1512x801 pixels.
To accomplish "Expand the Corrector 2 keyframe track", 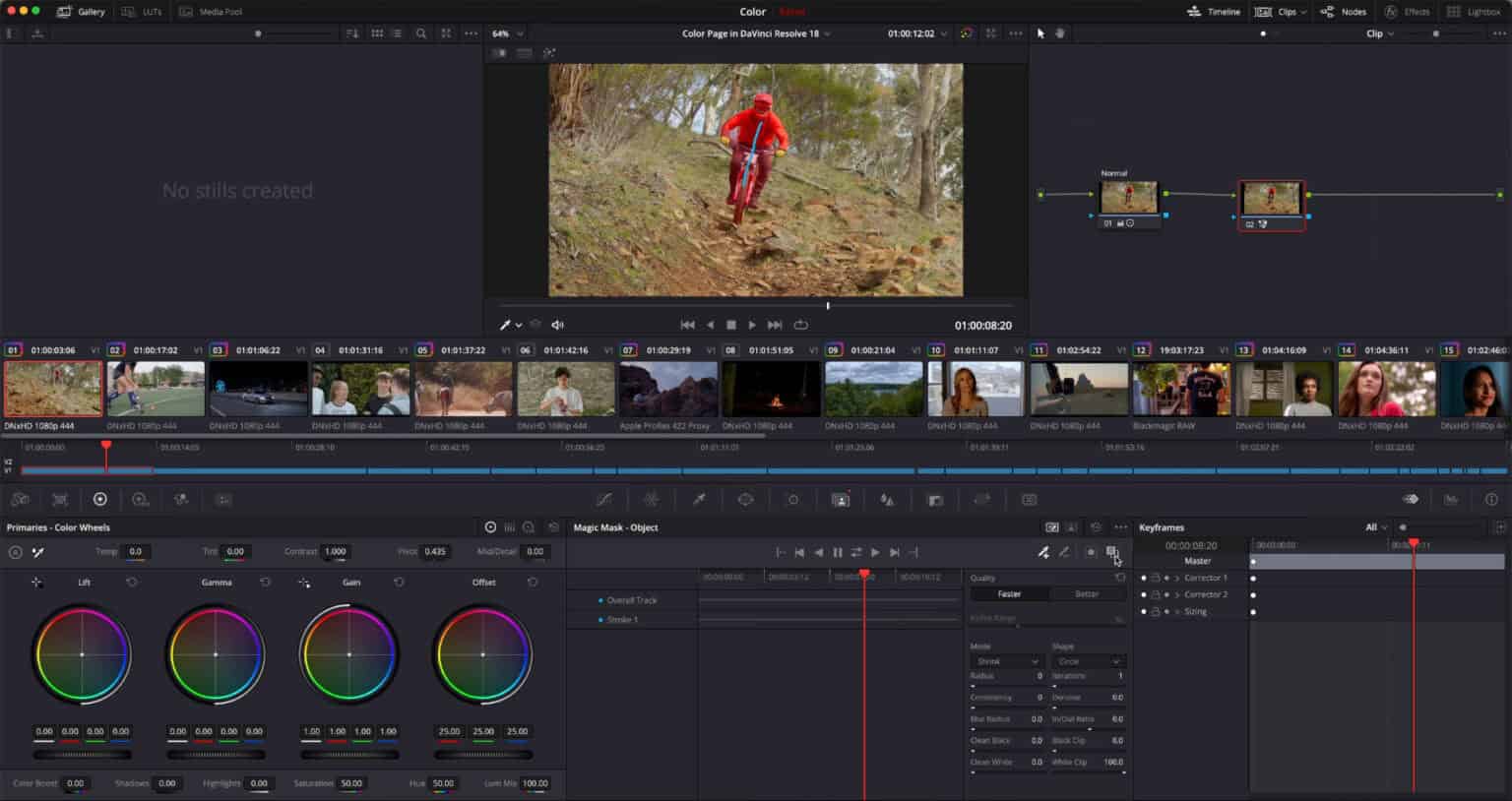I will point(1177,595).
